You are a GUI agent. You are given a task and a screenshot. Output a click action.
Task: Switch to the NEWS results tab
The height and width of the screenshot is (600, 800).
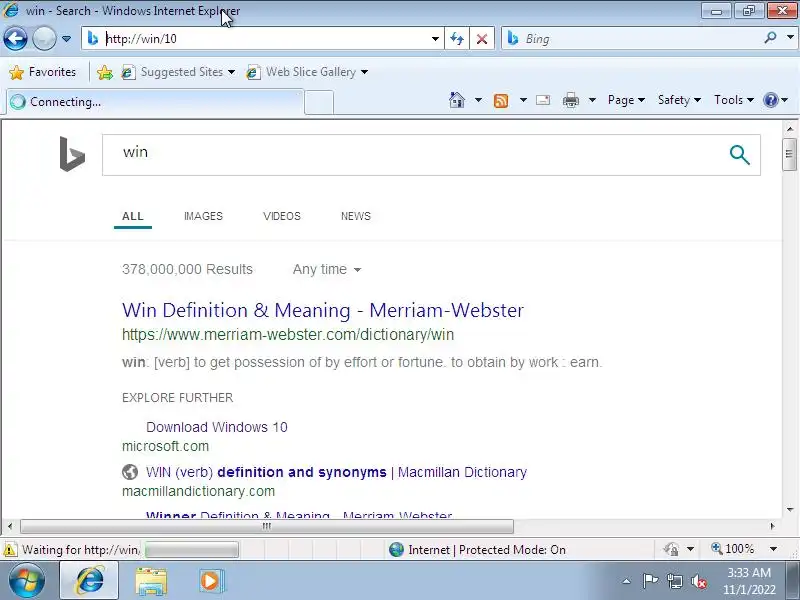(356, 216)
